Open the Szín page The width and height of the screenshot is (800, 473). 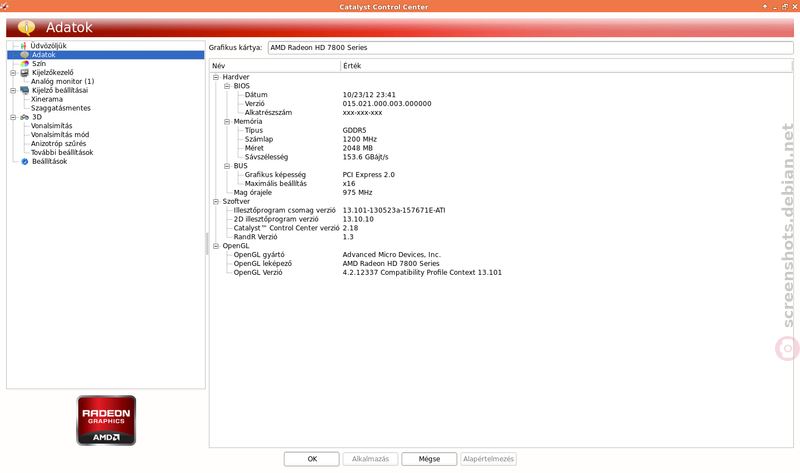[x=39, y=64]
